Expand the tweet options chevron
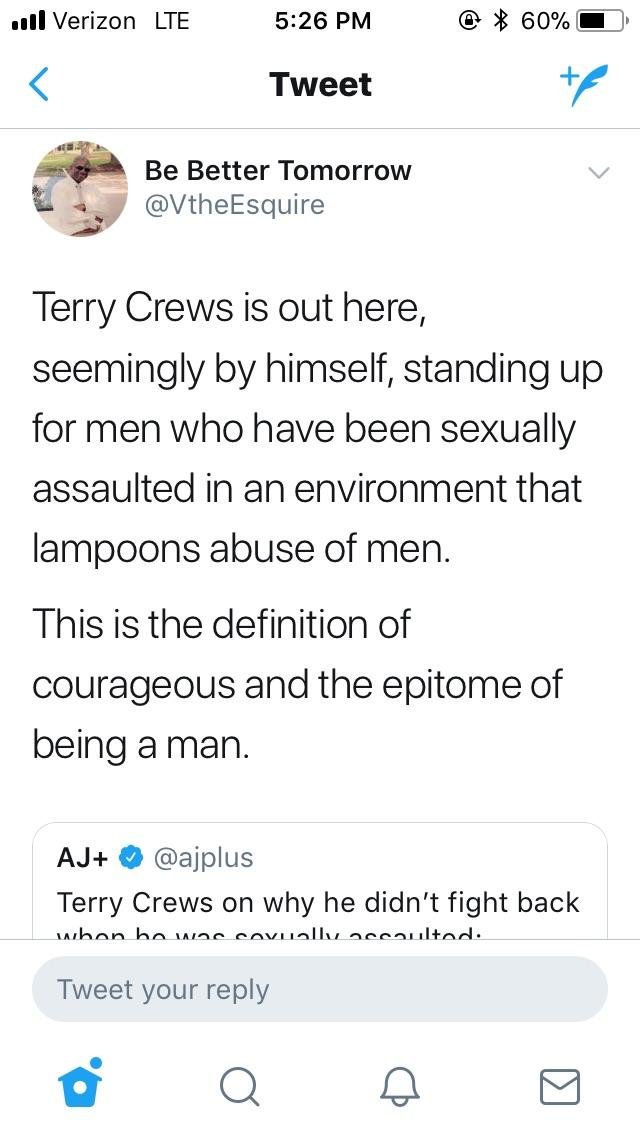This screenshot has height=1136, width=640. click(x=597, y=173)
